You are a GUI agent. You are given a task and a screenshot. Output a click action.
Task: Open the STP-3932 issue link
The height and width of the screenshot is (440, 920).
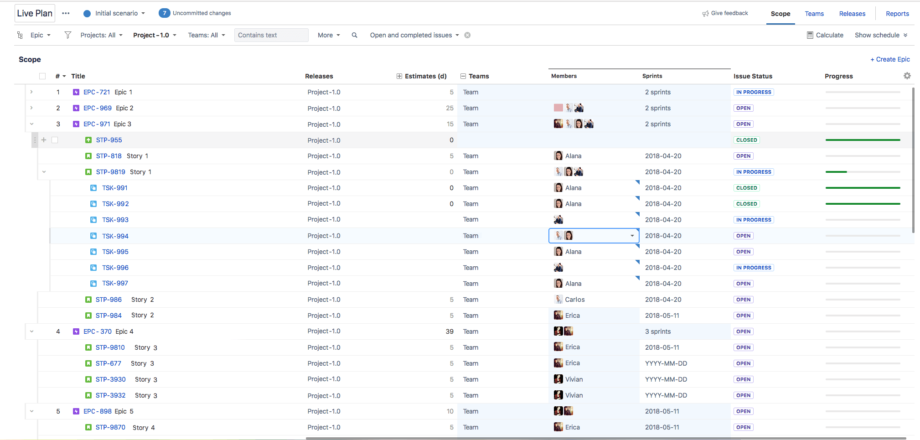110,395
